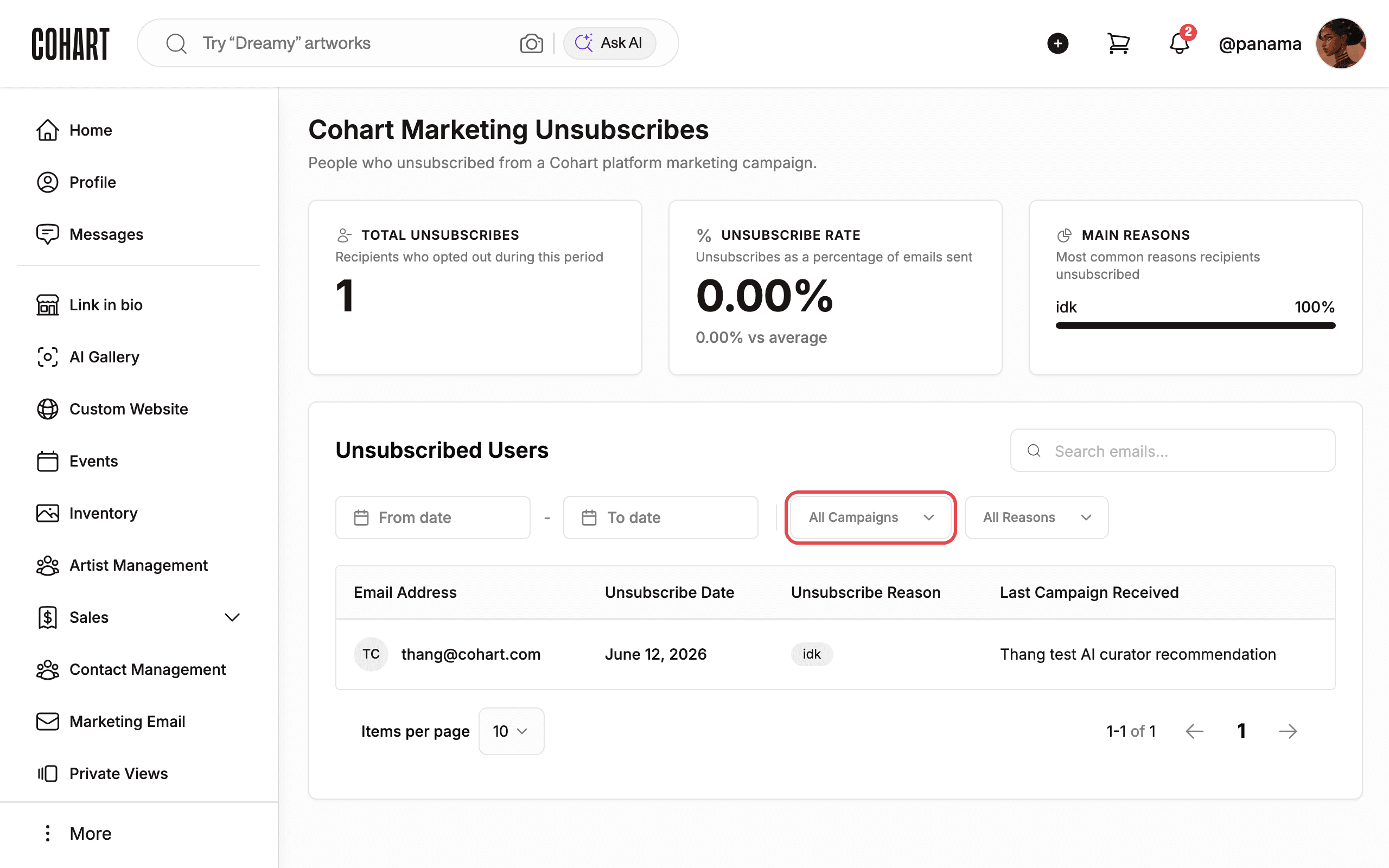Open the To date picker
The image size is (1389, 868).
click(x=661, y=517)
